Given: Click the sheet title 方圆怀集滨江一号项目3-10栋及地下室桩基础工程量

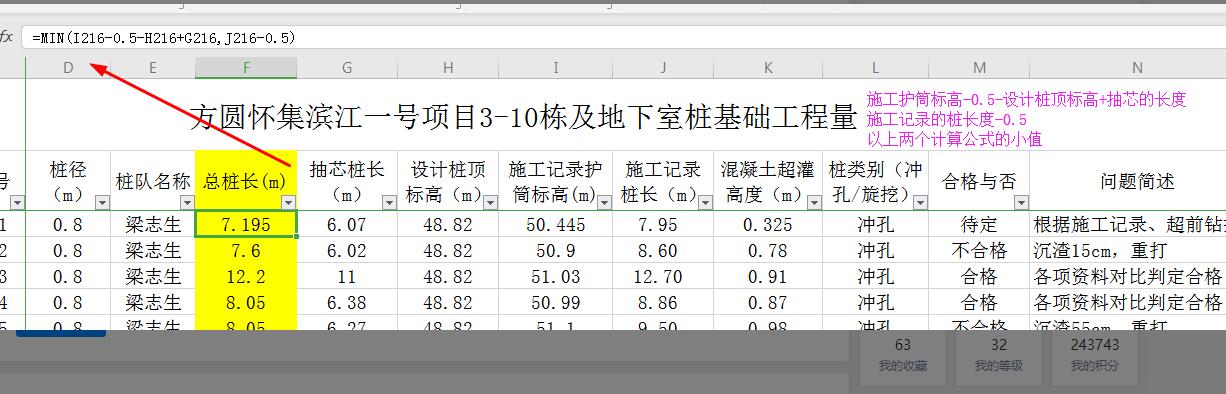Looking at the screenshot, I should (522, 118).
